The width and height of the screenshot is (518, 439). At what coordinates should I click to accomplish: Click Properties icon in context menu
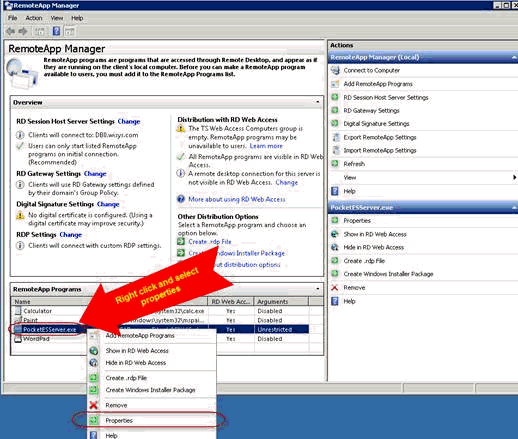[94, 420]
